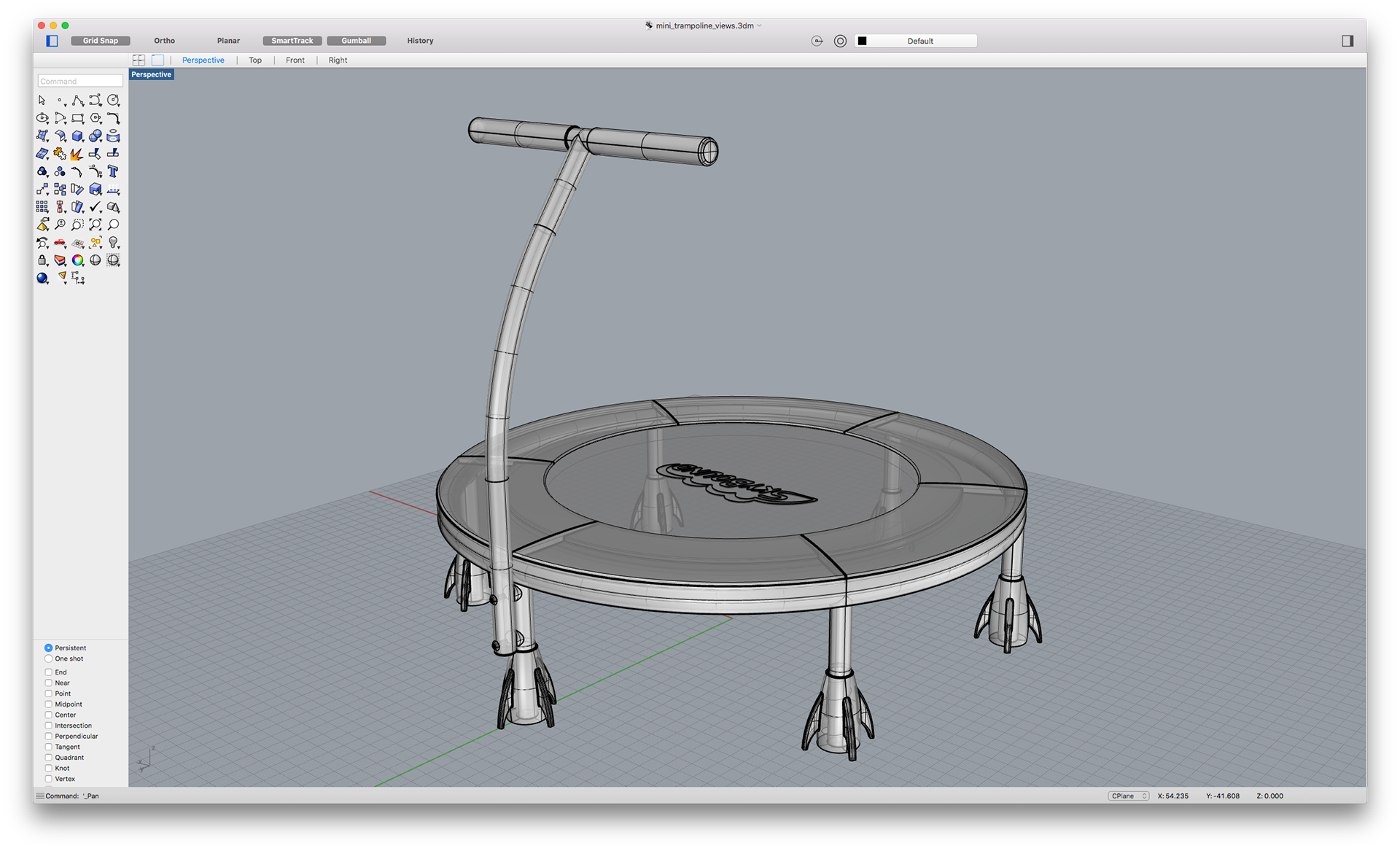Switch to the Perspective viewport tab
The height and width of the screenshot is (851, 1400).
click(x=203, y=60)
